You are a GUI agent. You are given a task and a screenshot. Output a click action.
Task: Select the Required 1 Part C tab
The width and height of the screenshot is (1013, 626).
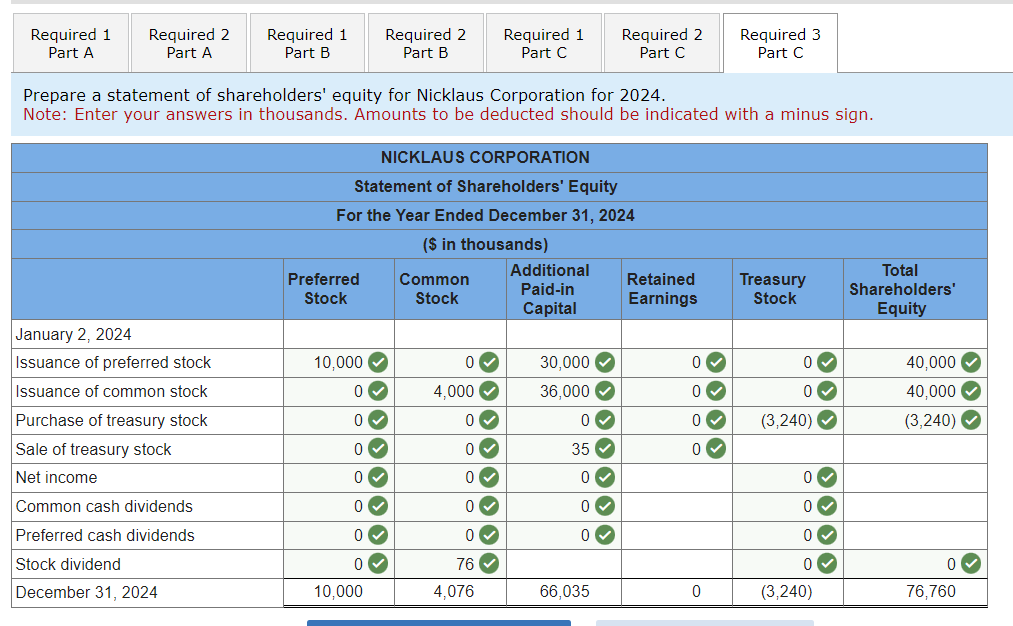(x=543, y=43)
